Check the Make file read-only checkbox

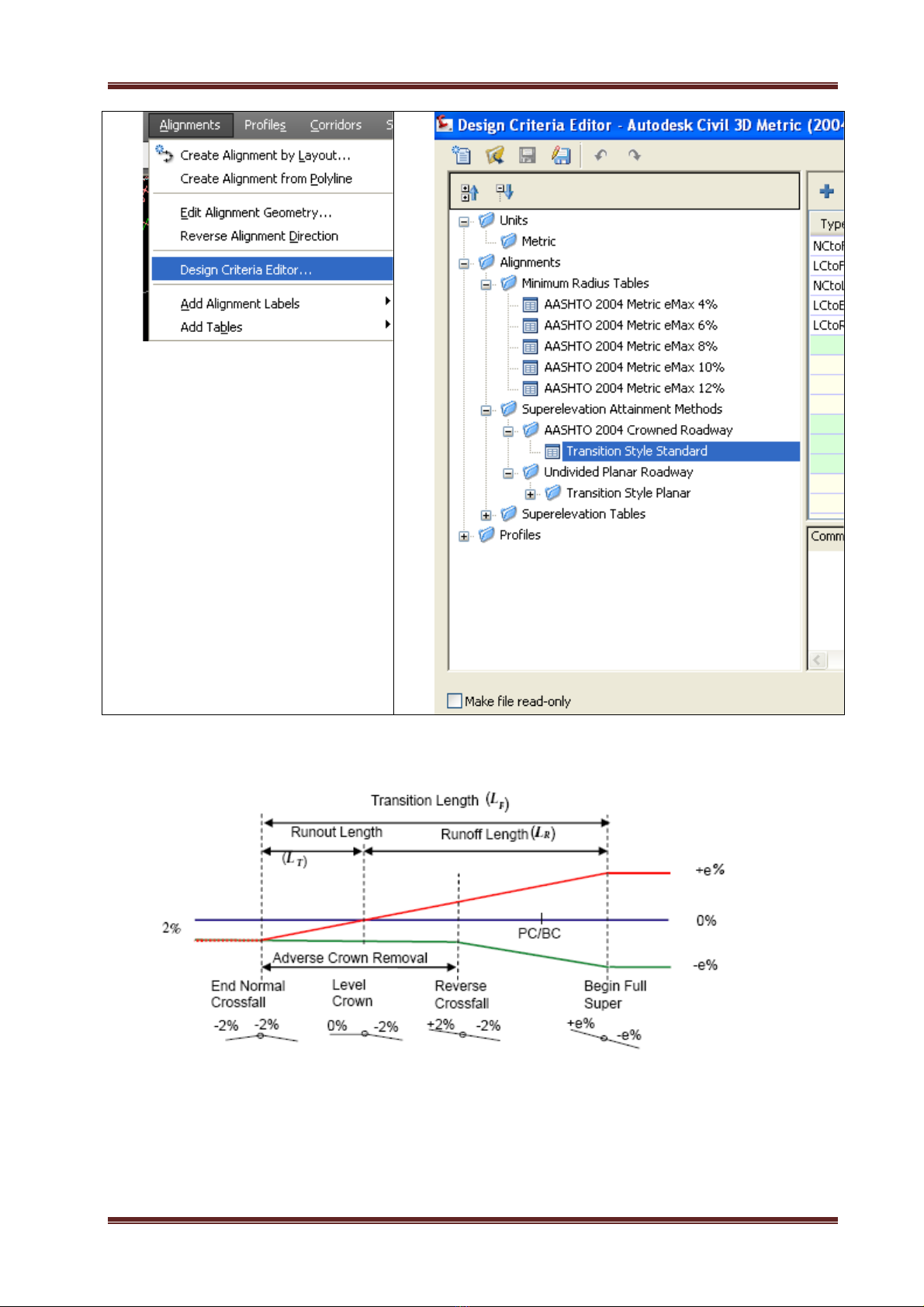(x=455, y=700)
